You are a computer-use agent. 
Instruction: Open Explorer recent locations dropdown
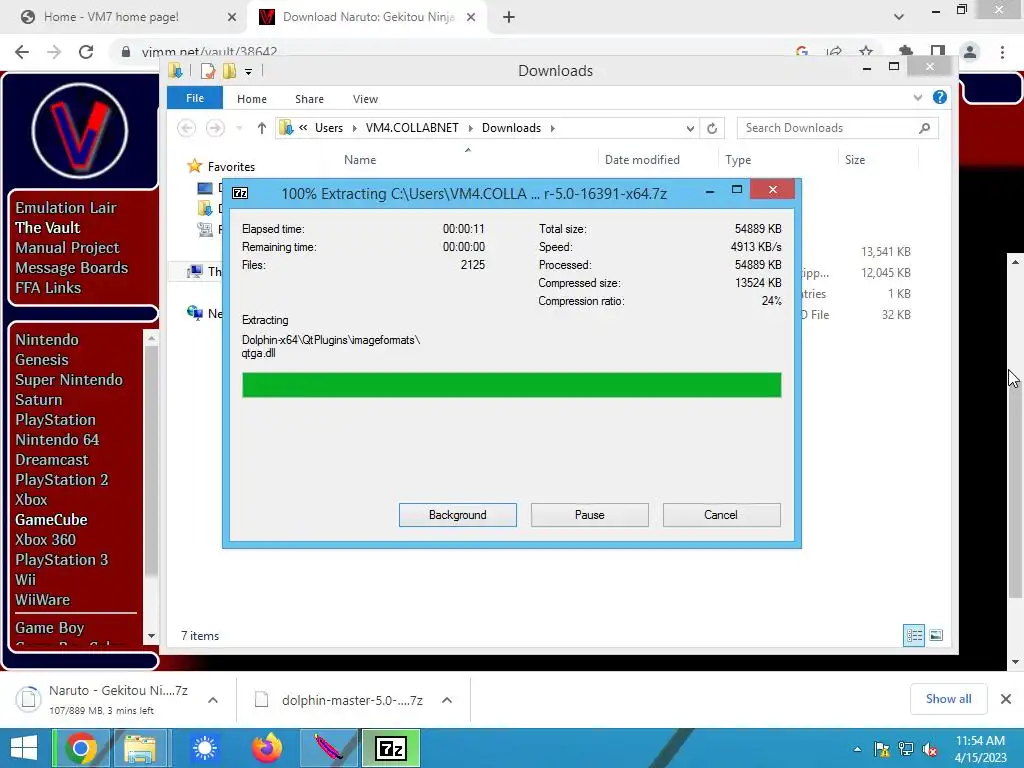(239, 128)
